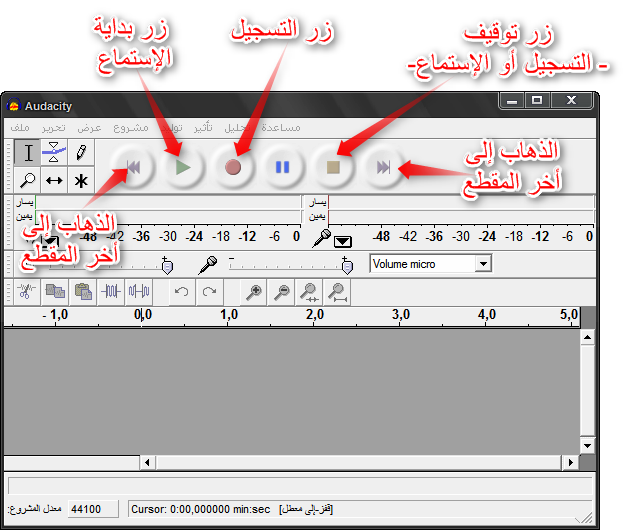The width and height of the screenshot is (628, 530).
Task: Click the Zoom In magnifier in edit toolbar
Action: pos(255,292)
